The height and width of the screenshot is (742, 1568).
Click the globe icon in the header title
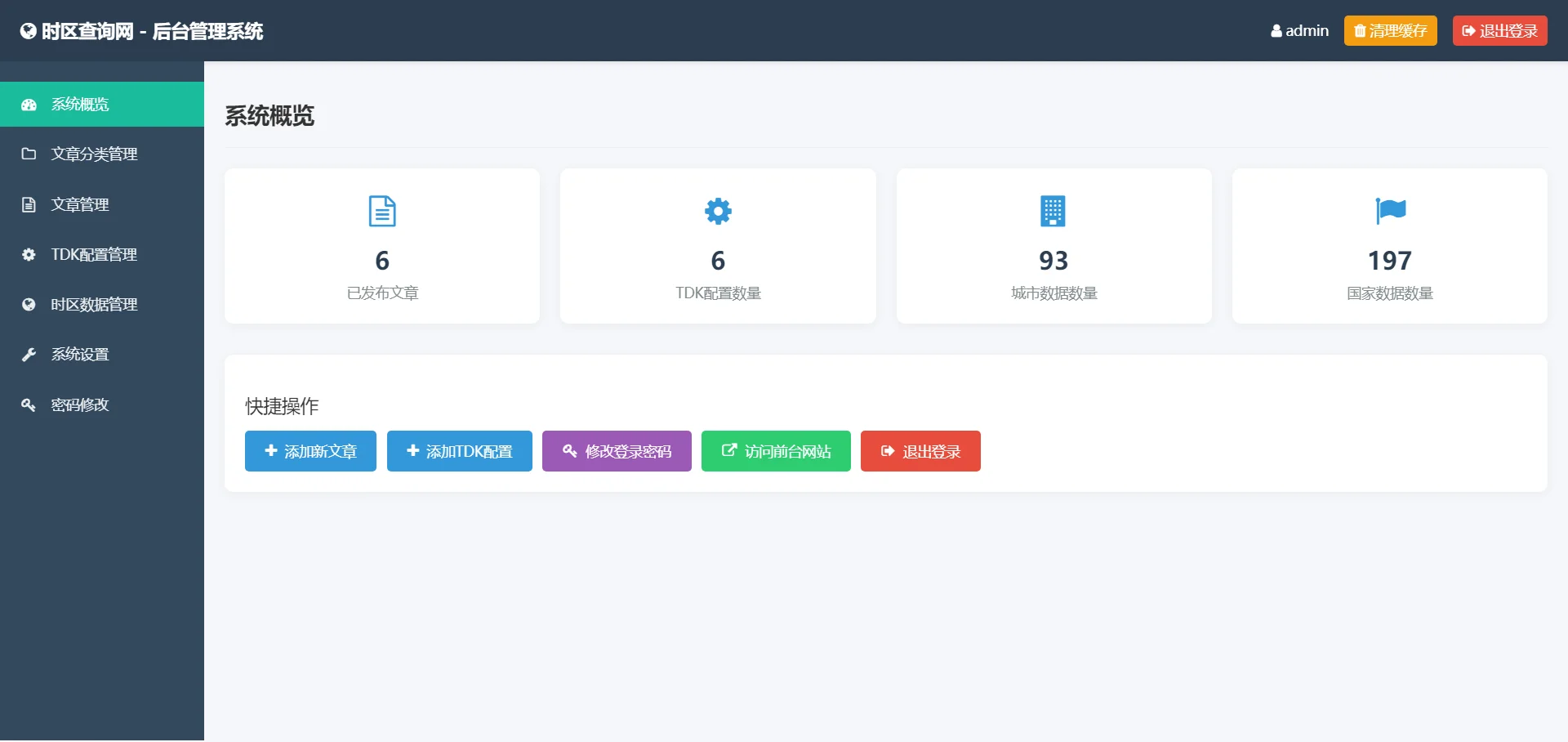29,31
